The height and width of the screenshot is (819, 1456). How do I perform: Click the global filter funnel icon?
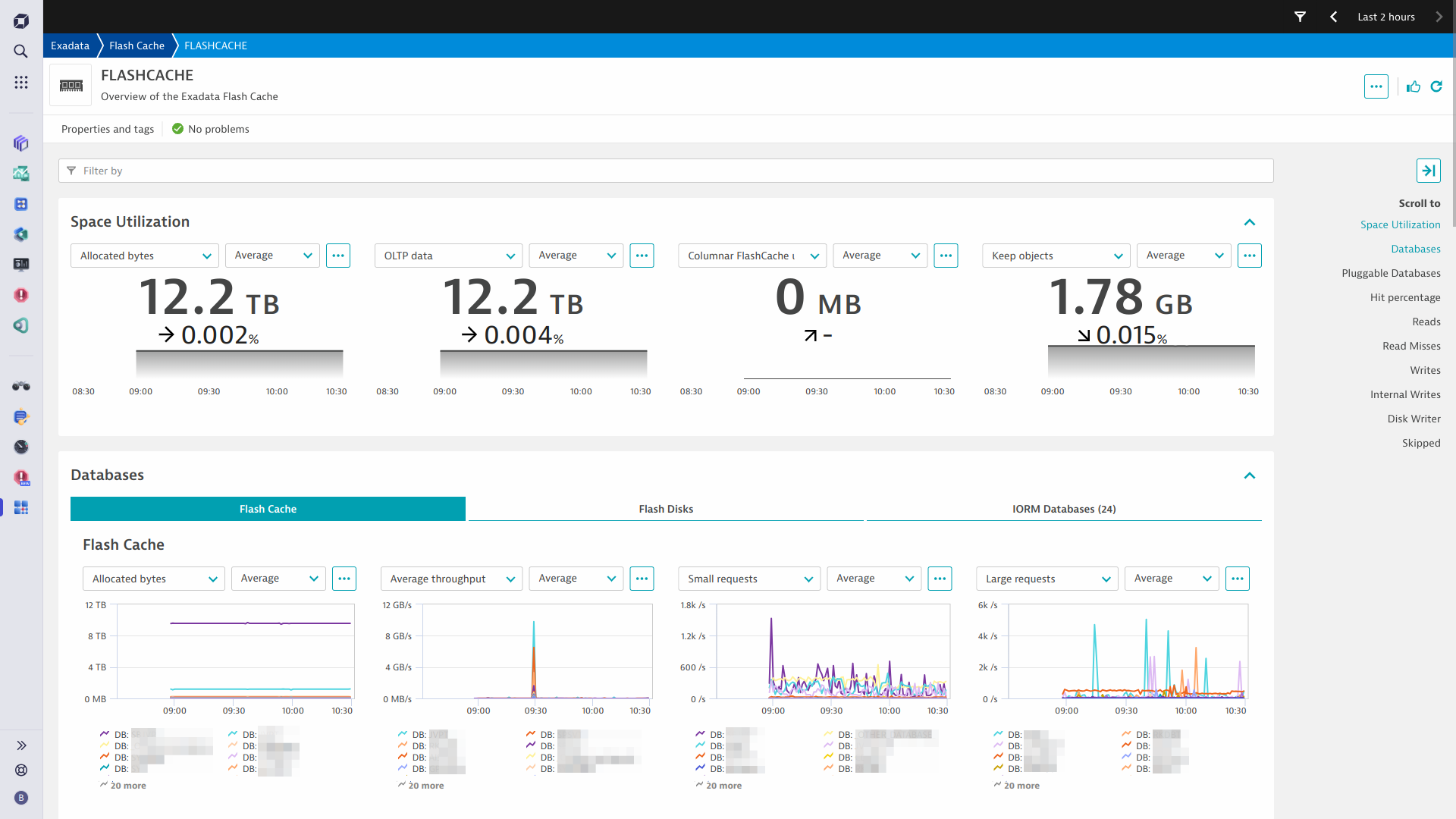(x=1300, y=17)
